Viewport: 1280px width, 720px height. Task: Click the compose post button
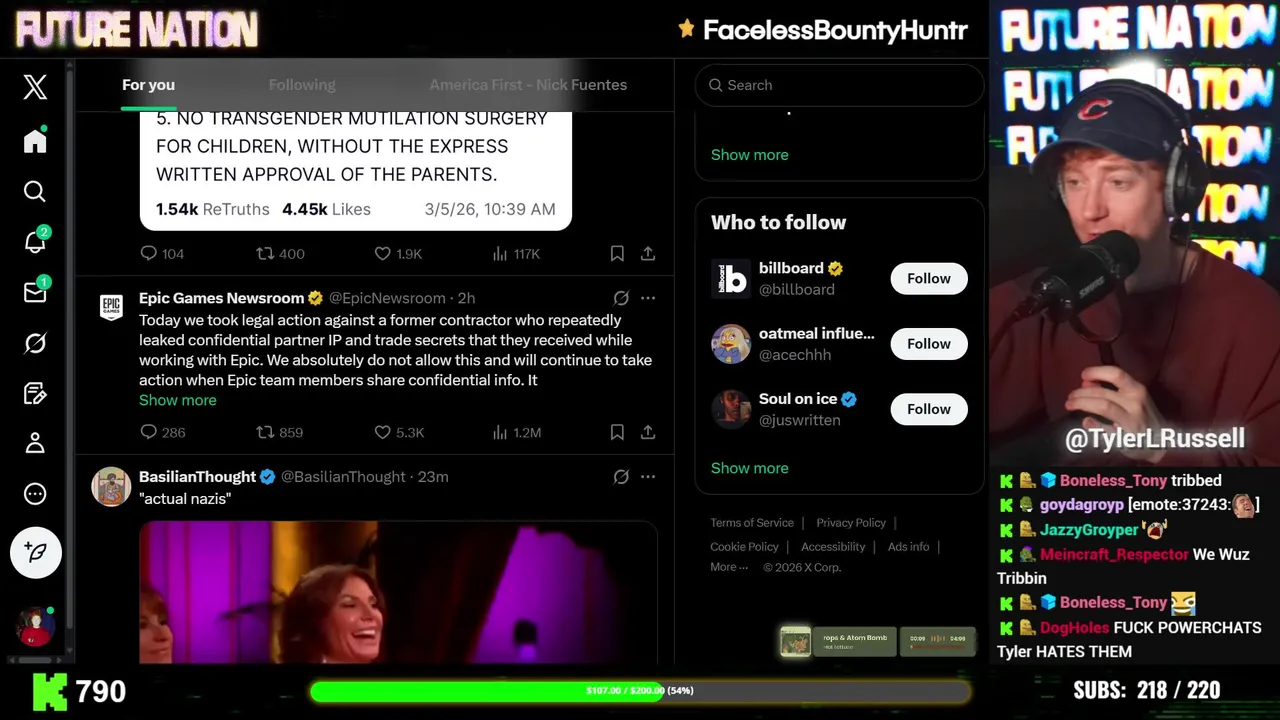pyautogui.click(x=36, y=552)
